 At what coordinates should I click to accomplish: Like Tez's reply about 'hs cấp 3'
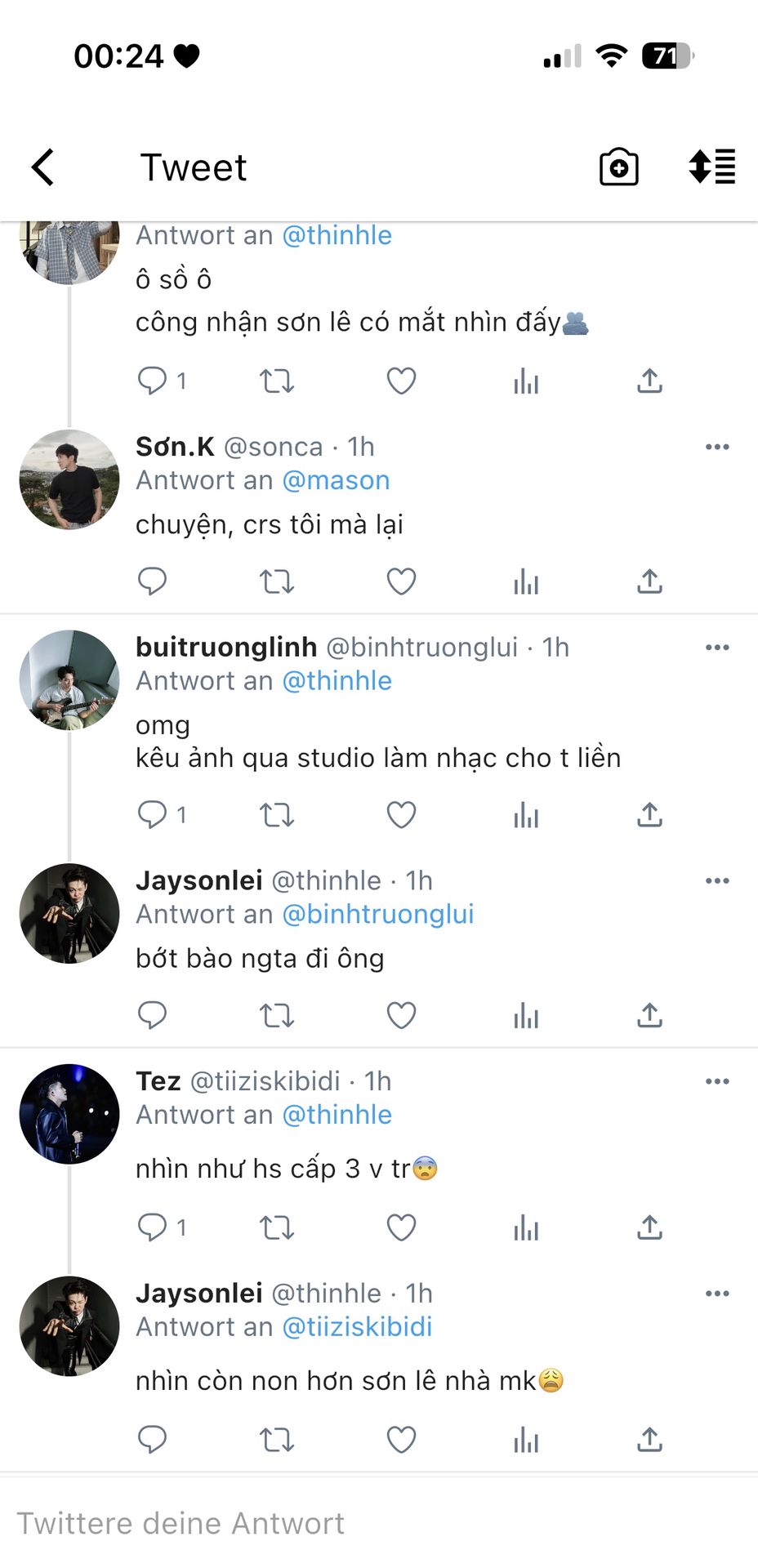click(401, 1227)
